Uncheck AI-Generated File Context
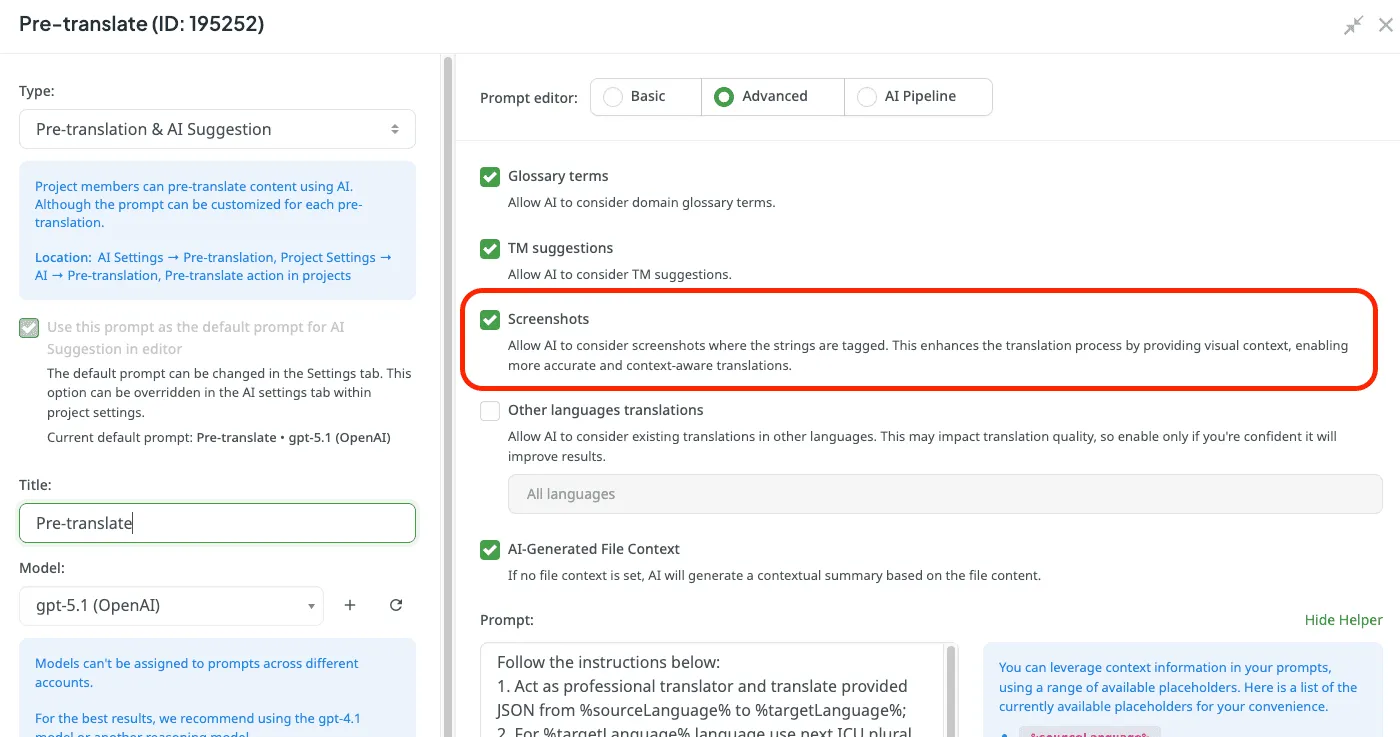1400x737 pixels. click(x=490, y=550)
